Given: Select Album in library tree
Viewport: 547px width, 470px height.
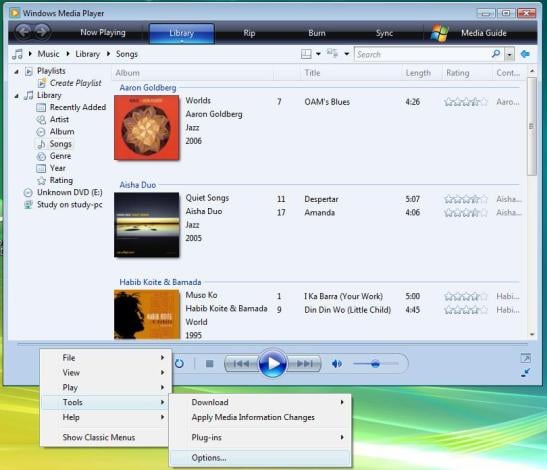Looking at the screenshot, I should [62, 132].
